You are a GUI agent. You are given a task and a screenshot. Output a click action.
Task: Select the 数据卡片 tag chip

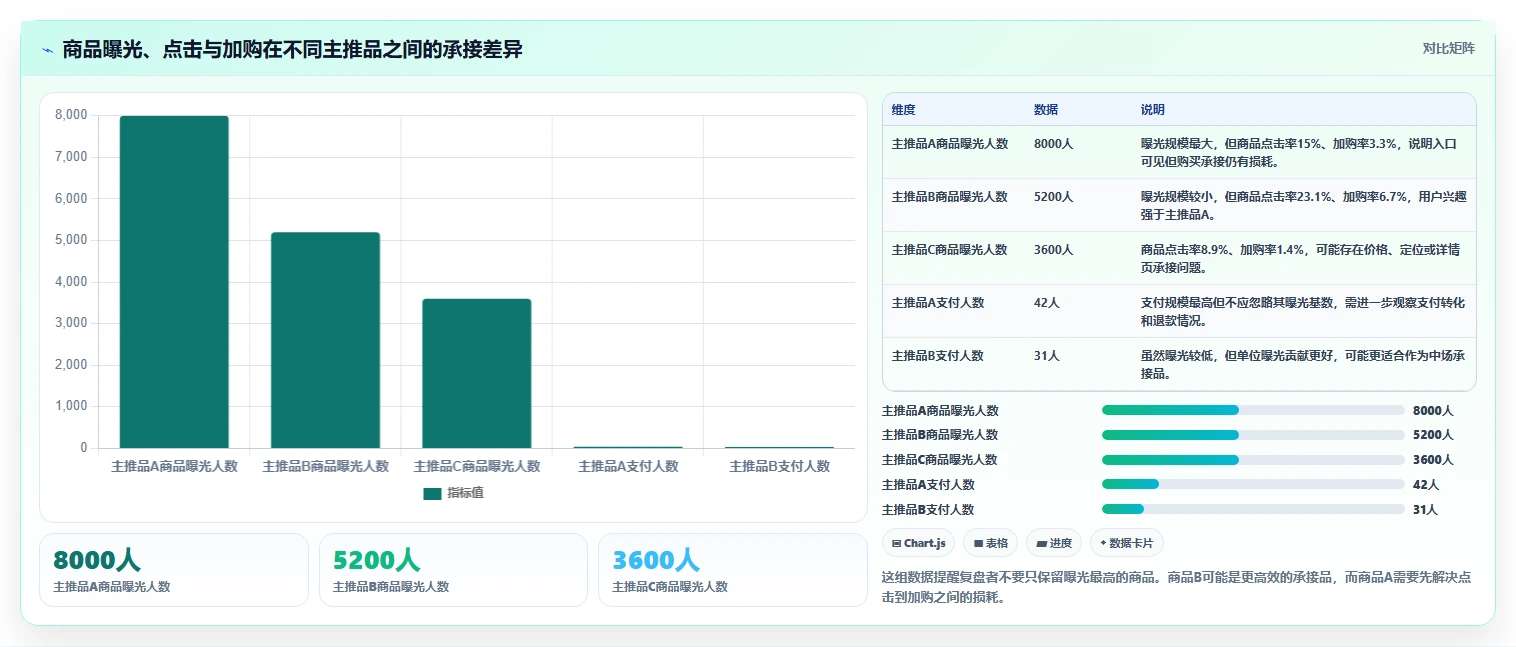tap(1126, 543)
